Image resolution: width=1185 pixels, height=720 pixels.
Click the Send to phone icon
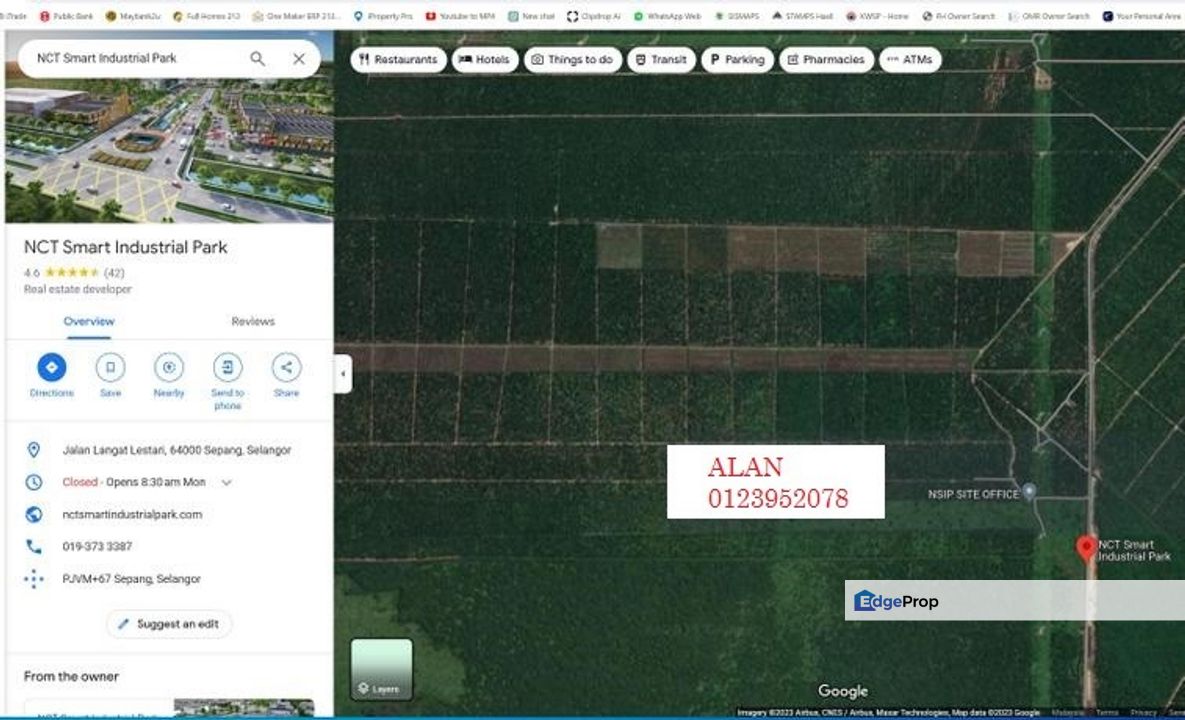click(x=227, y=368)
